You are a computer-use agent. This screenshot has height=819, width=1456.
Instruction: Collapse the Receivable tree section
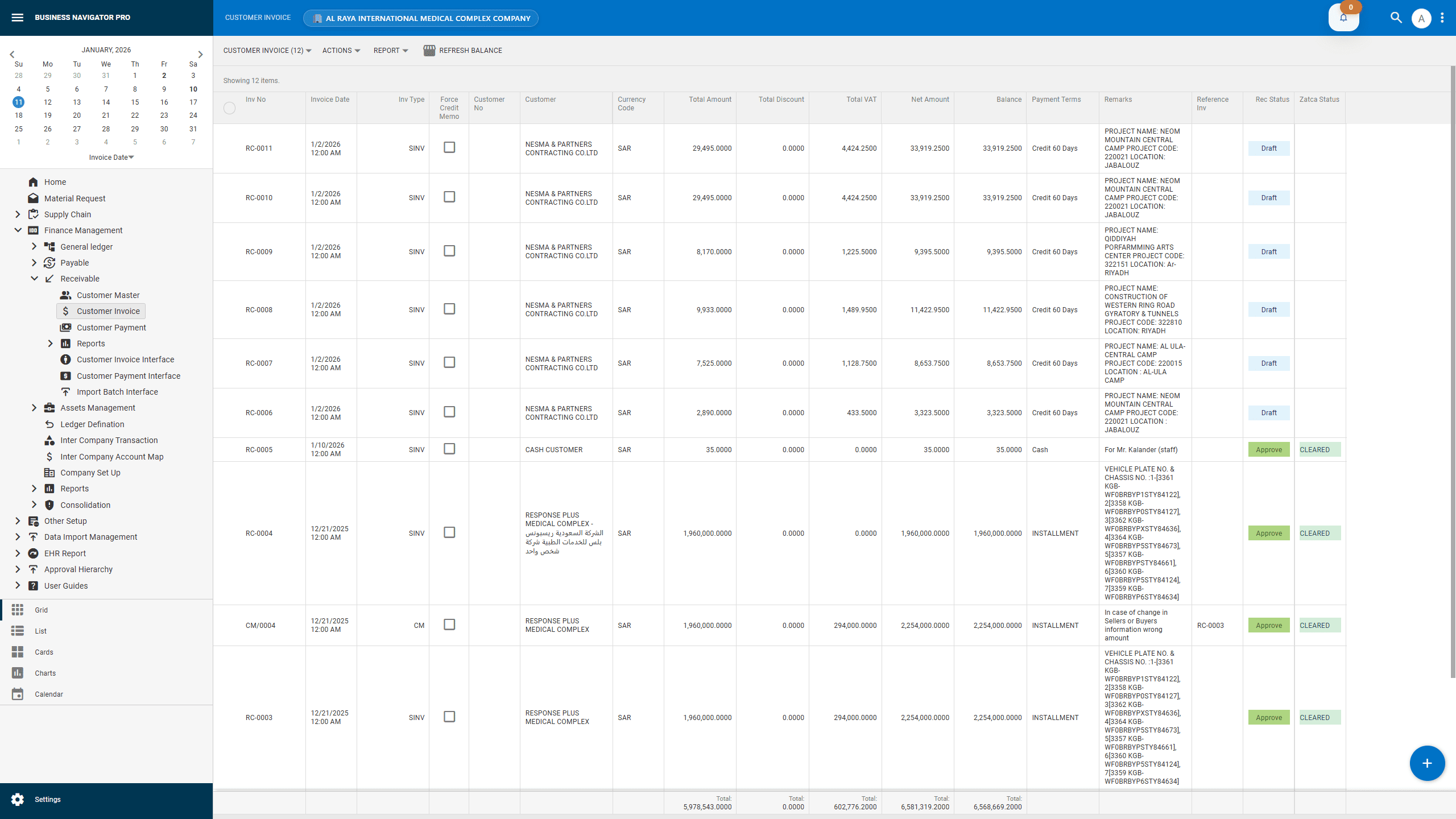click(x=34, y=278)
